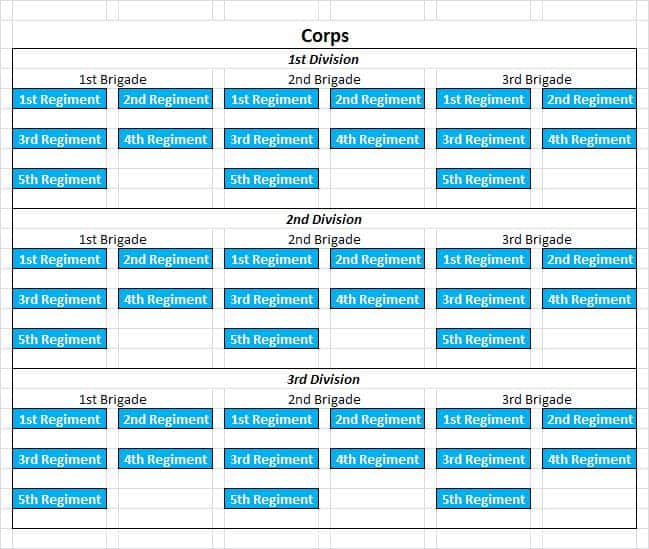The image size is (649, 549).
Task: Select 4th Regiment in 2nd Division's 3rd Brigade
Action: tap(590, 299)
